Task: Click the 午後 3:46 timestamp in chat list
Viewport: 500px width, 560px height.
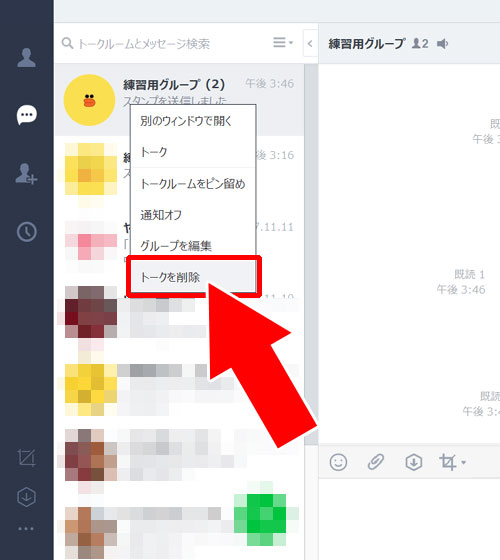Action: tap(270, 84)
